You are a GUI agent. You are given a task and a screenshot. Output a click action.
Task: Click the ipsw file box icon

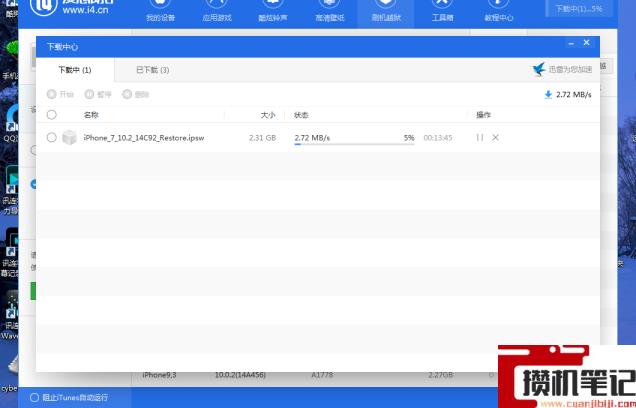tap(69, 137)
